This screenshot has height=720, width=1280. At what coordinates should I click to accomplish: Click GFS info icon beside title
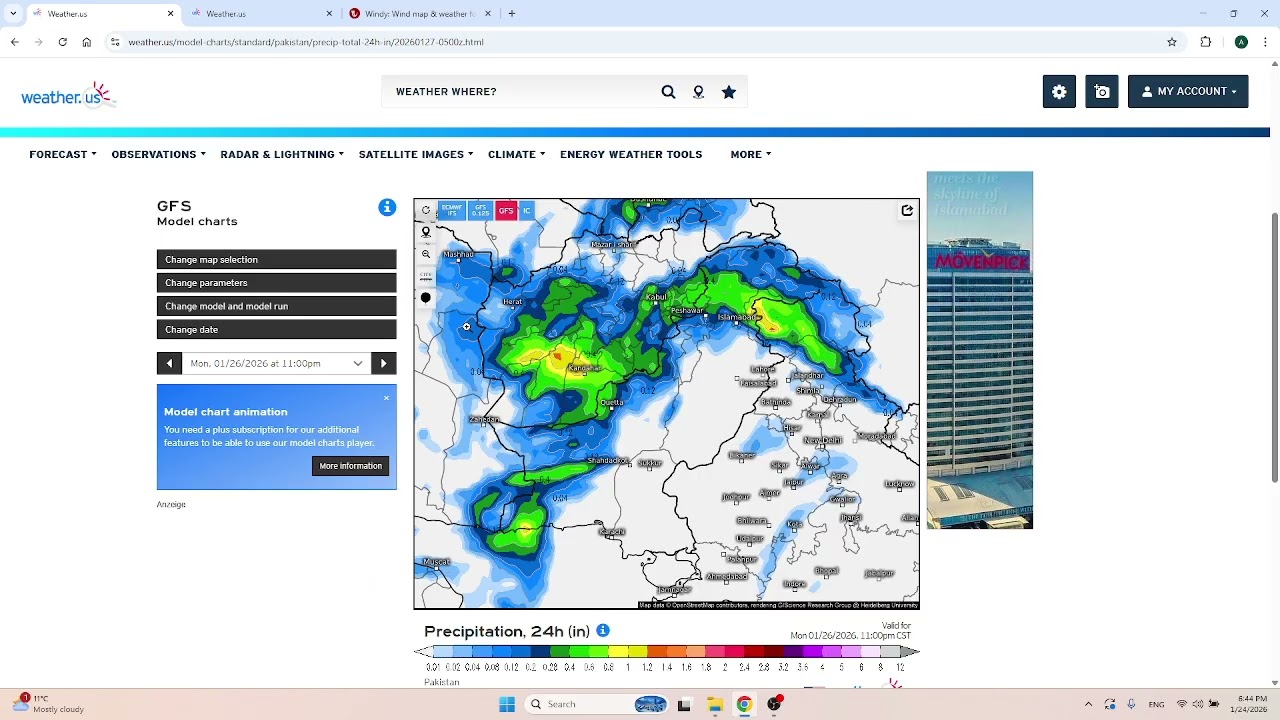387,207
